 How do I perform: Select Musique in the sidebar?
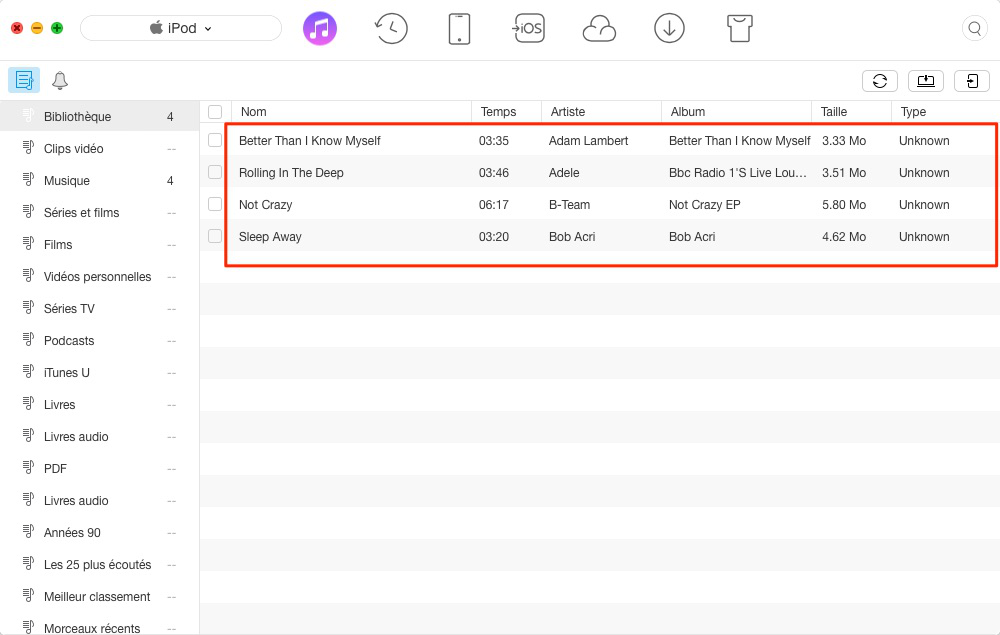[x=99, y=180]
